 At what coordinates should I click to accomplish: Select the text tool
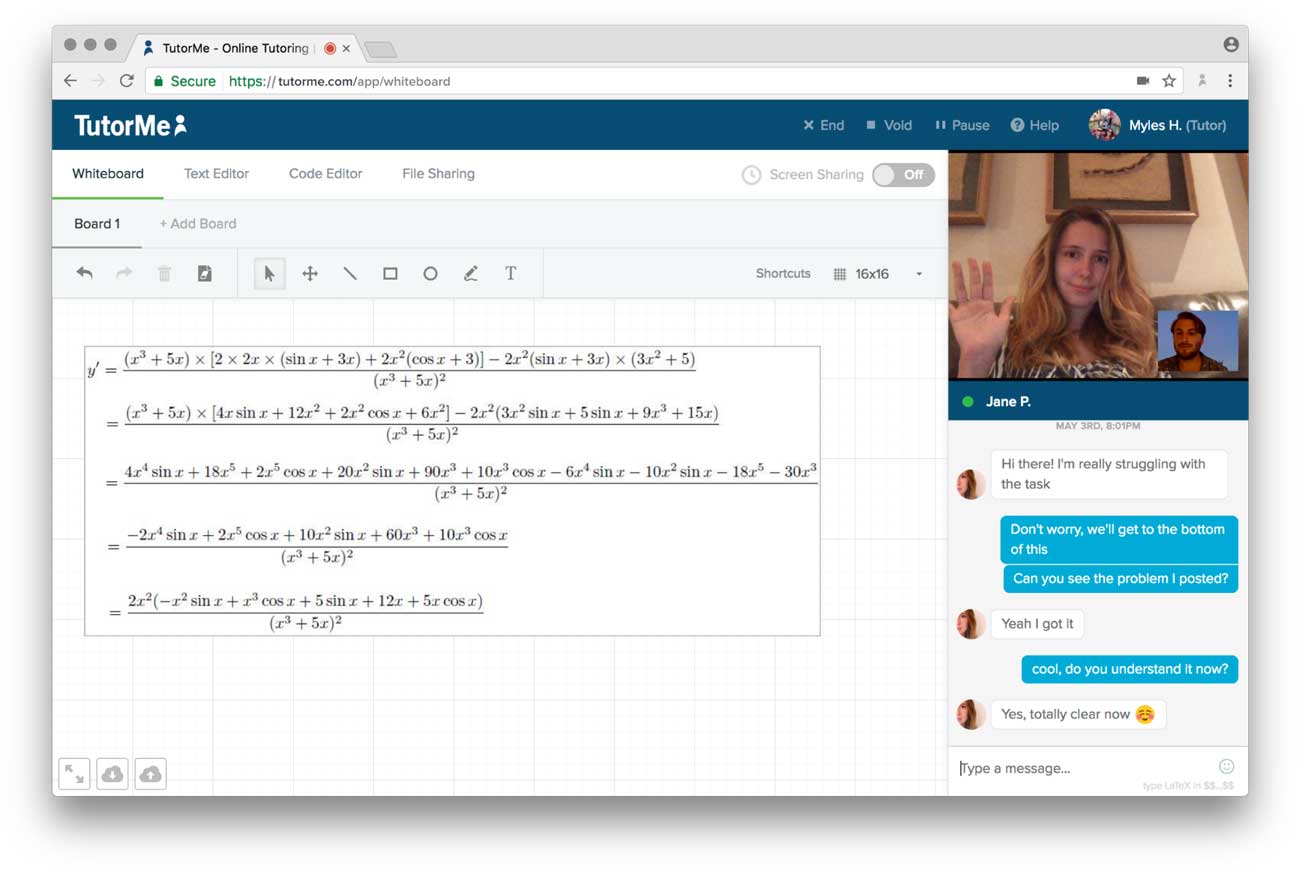510,273
